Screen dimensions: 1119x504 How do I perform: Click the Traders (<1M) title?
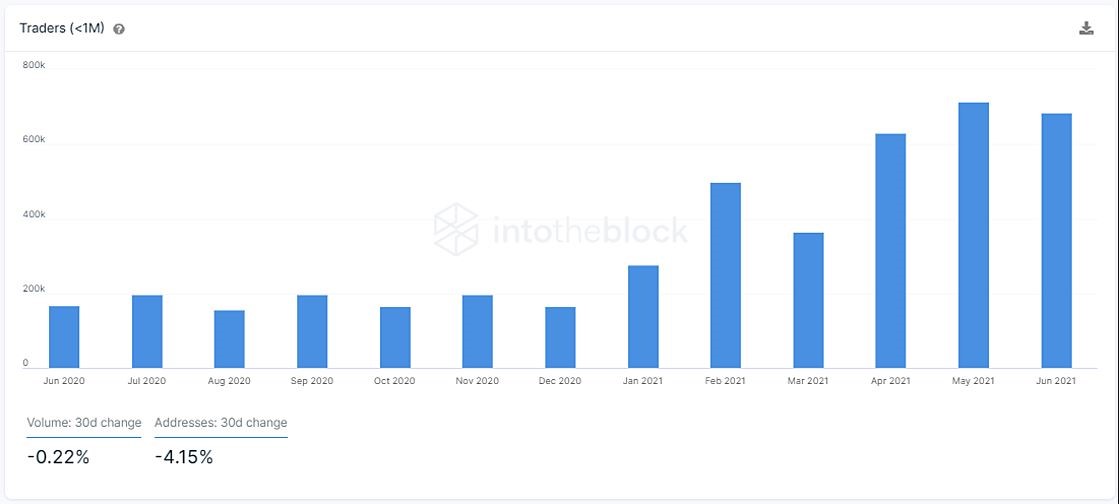62,28
